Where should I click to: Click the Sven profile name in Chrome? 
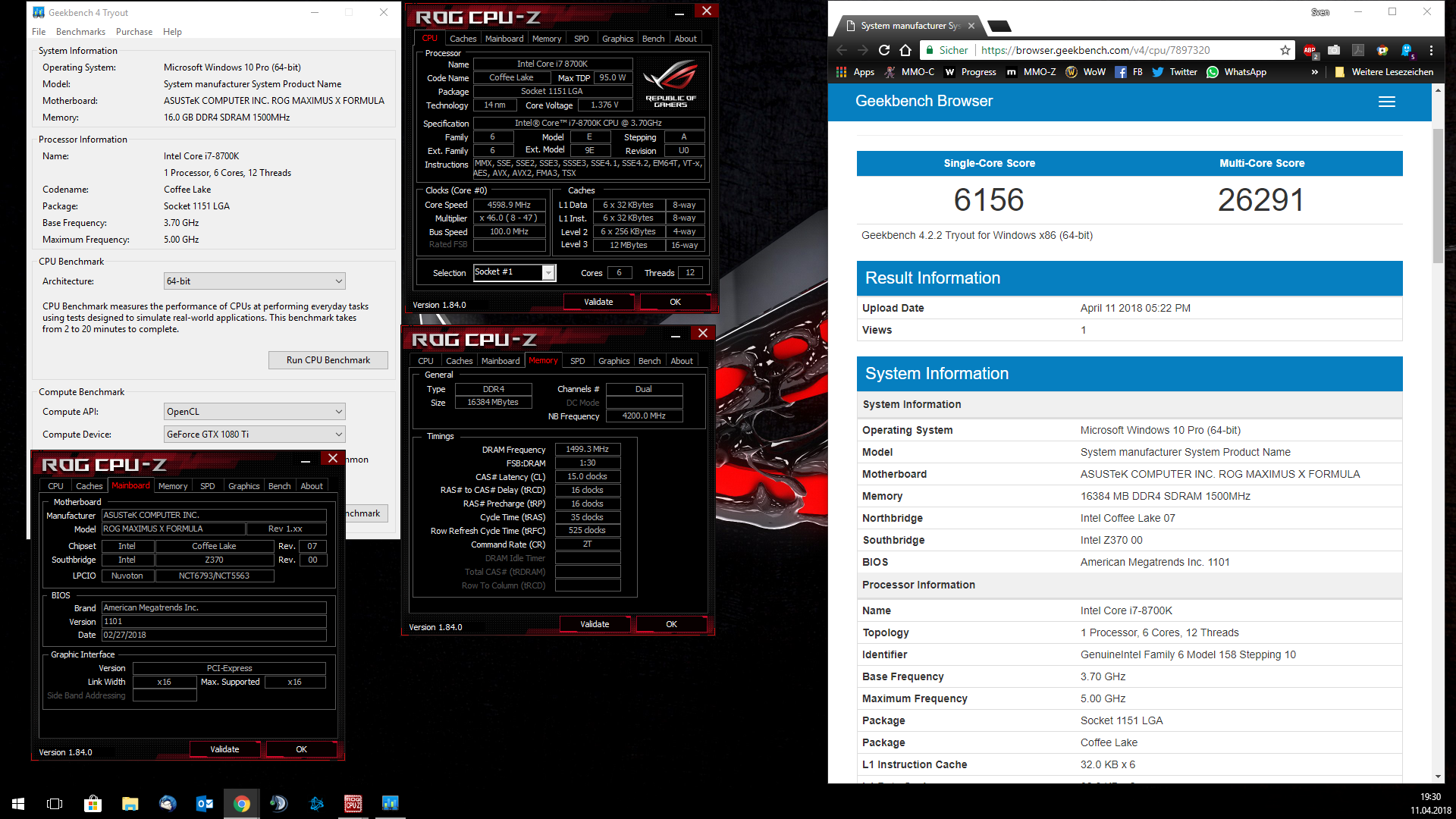[x=1320, y=12]
